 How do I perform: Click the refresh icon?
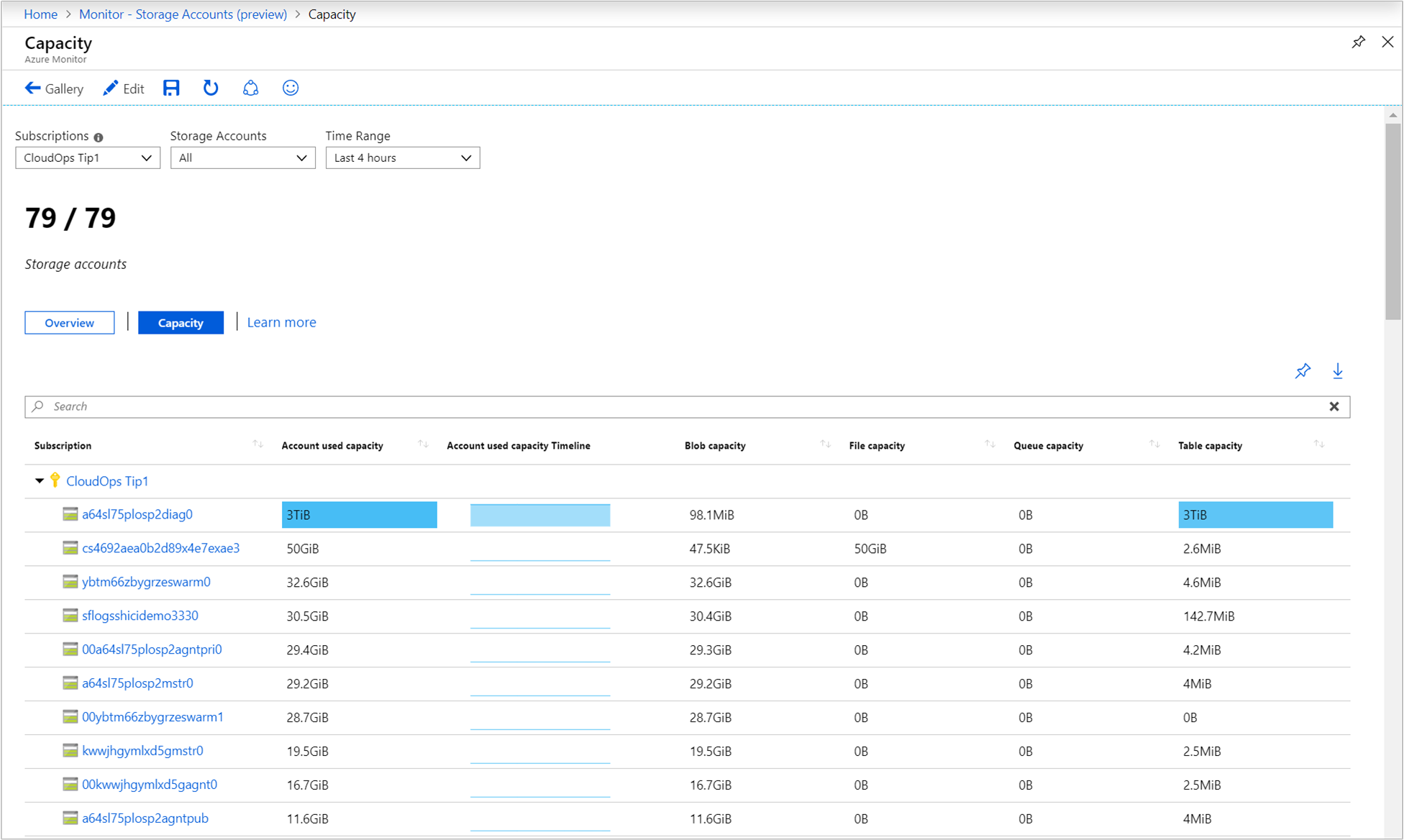click(209, 89)
